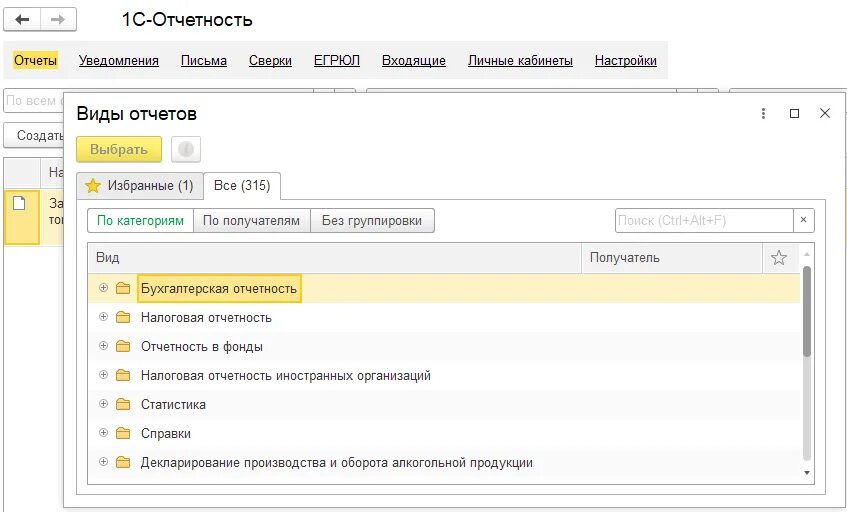This screenshot has width=847, height=512.
Task: Click the round info icon button next to Выбрать
Action: coord(186,149)
